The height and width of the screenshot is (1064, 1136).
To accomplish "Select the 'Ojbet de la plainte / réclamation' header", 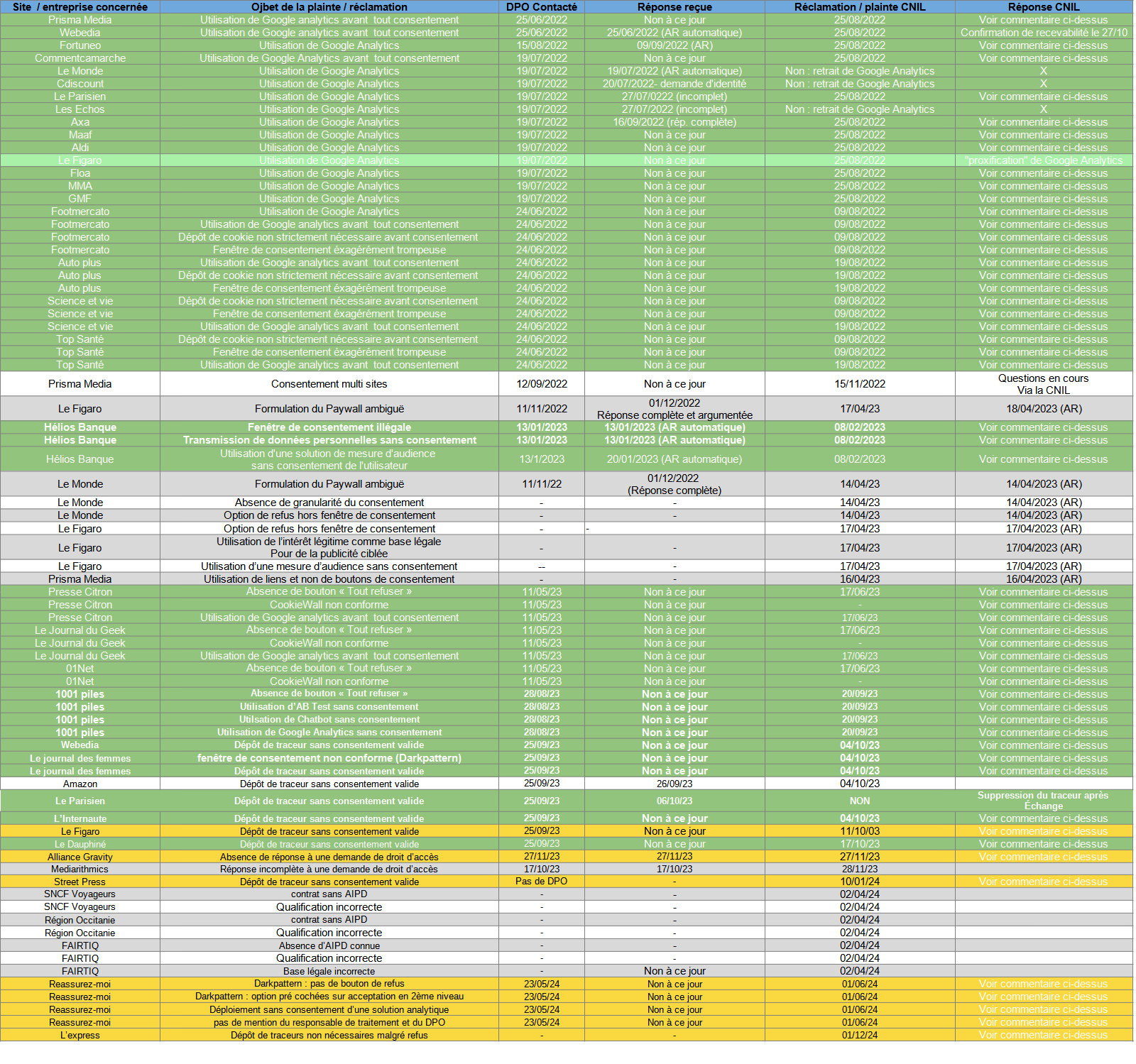I will [x=329, y=7].
